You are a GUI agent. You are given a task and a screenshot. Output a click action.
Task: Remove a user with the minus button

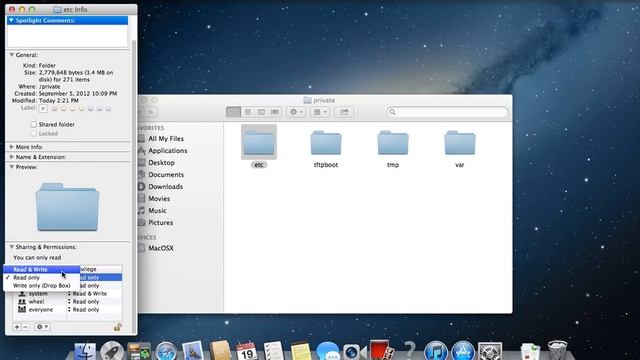point(25,327)
